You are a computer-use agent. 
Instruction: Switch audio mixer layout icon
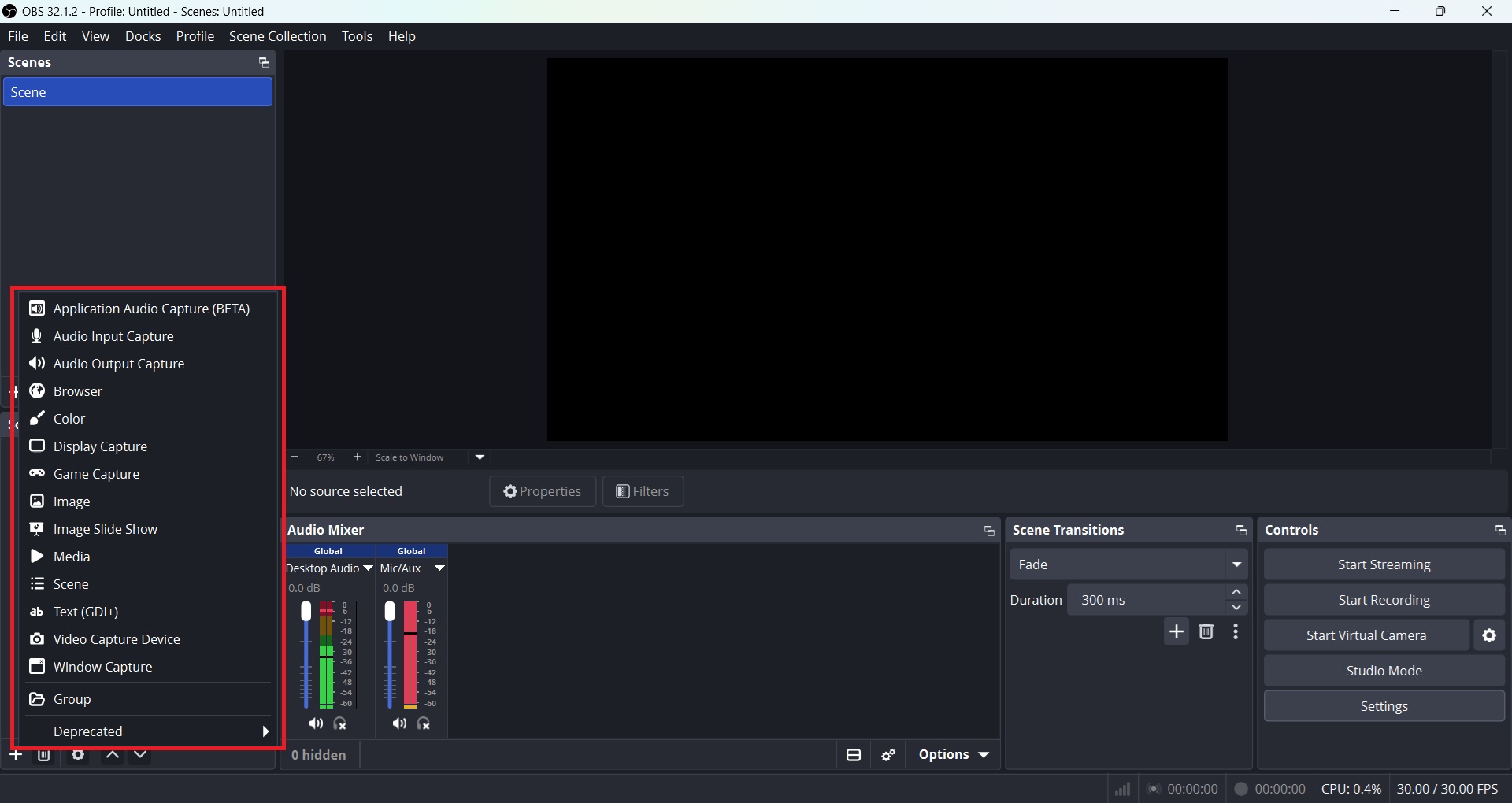(854, 755)
